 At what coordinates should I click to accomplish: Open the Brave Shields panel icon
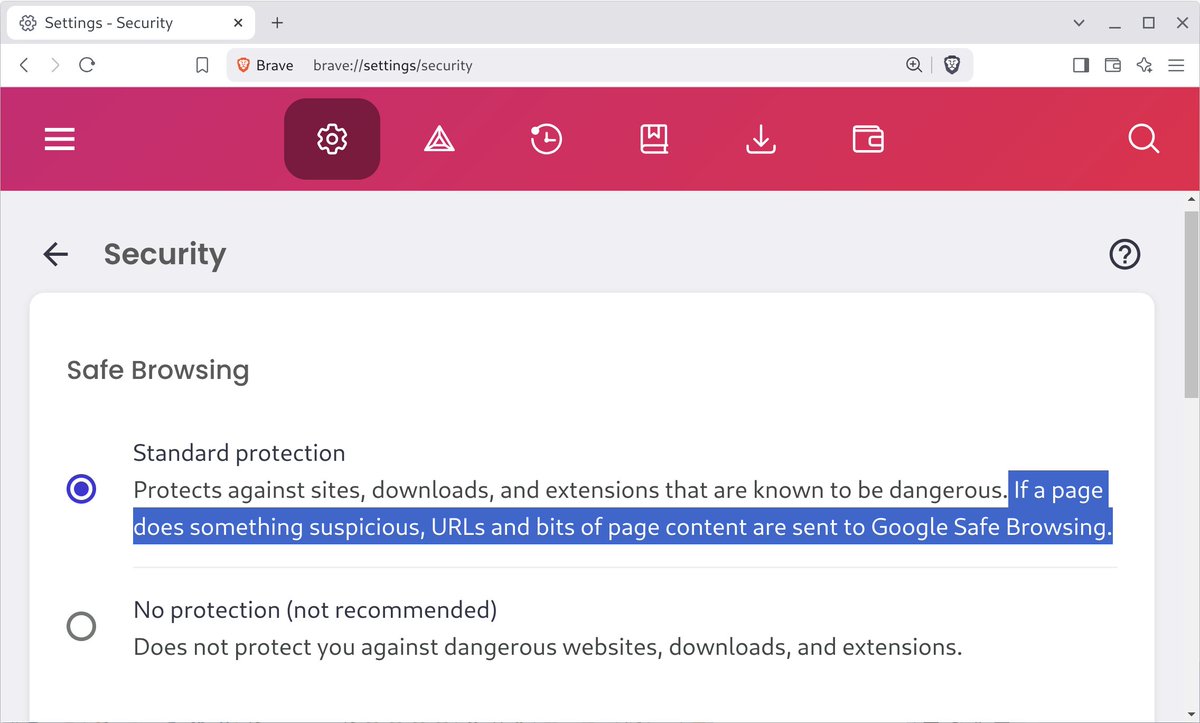tap(952, 64)
